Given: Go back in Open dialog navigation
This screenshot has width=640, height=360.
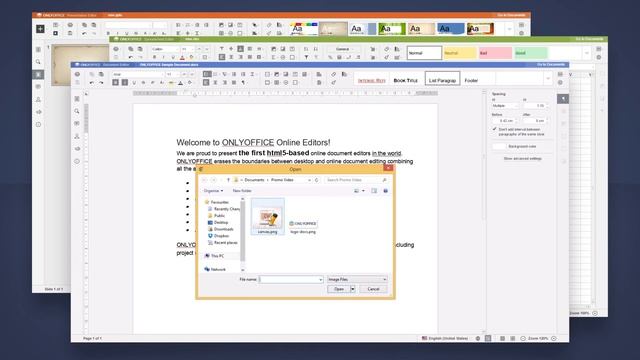Looking at the screenshot, I should pyautogui.click(x=204, y=180).
